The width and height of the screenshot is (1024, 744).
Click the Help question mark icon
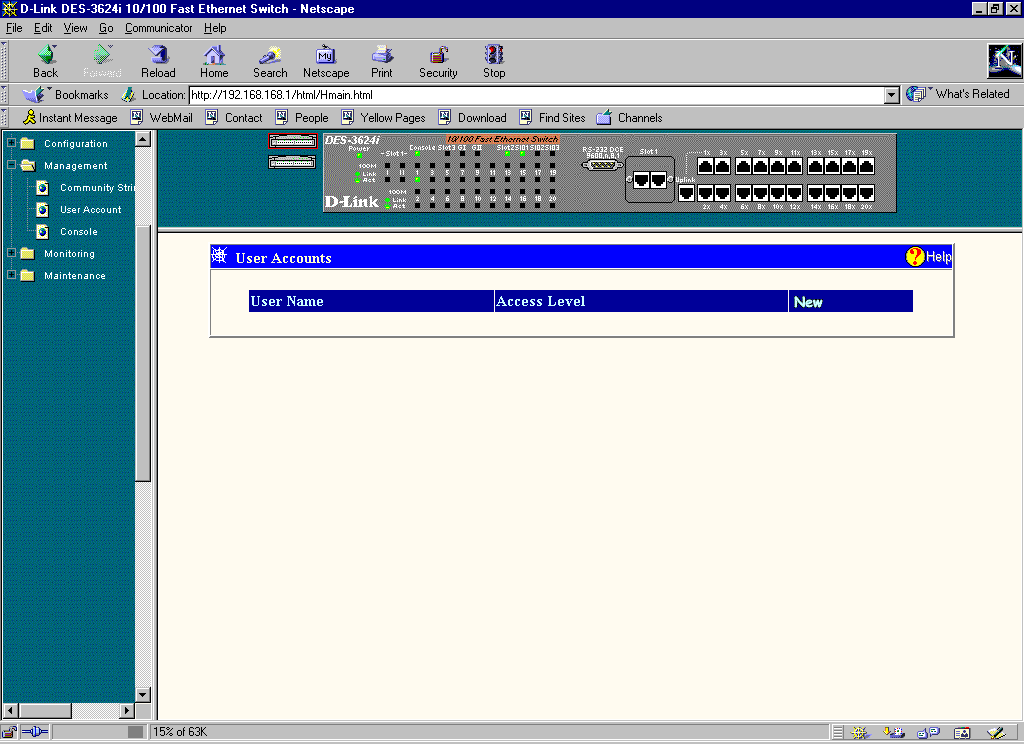tap(915, 257)
